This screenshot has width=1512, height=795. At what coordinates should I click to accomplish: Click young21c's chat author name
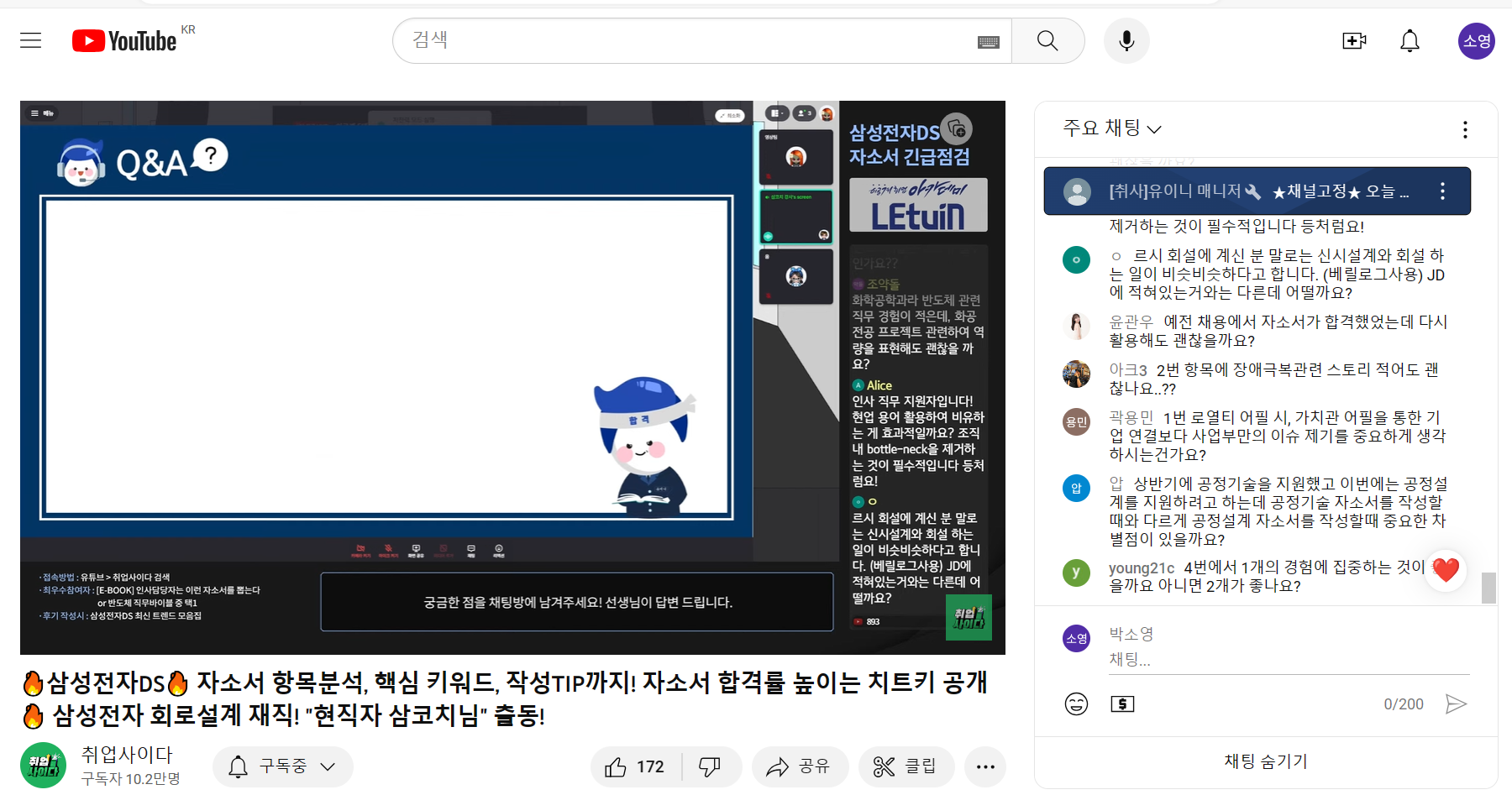(1142, 567)
